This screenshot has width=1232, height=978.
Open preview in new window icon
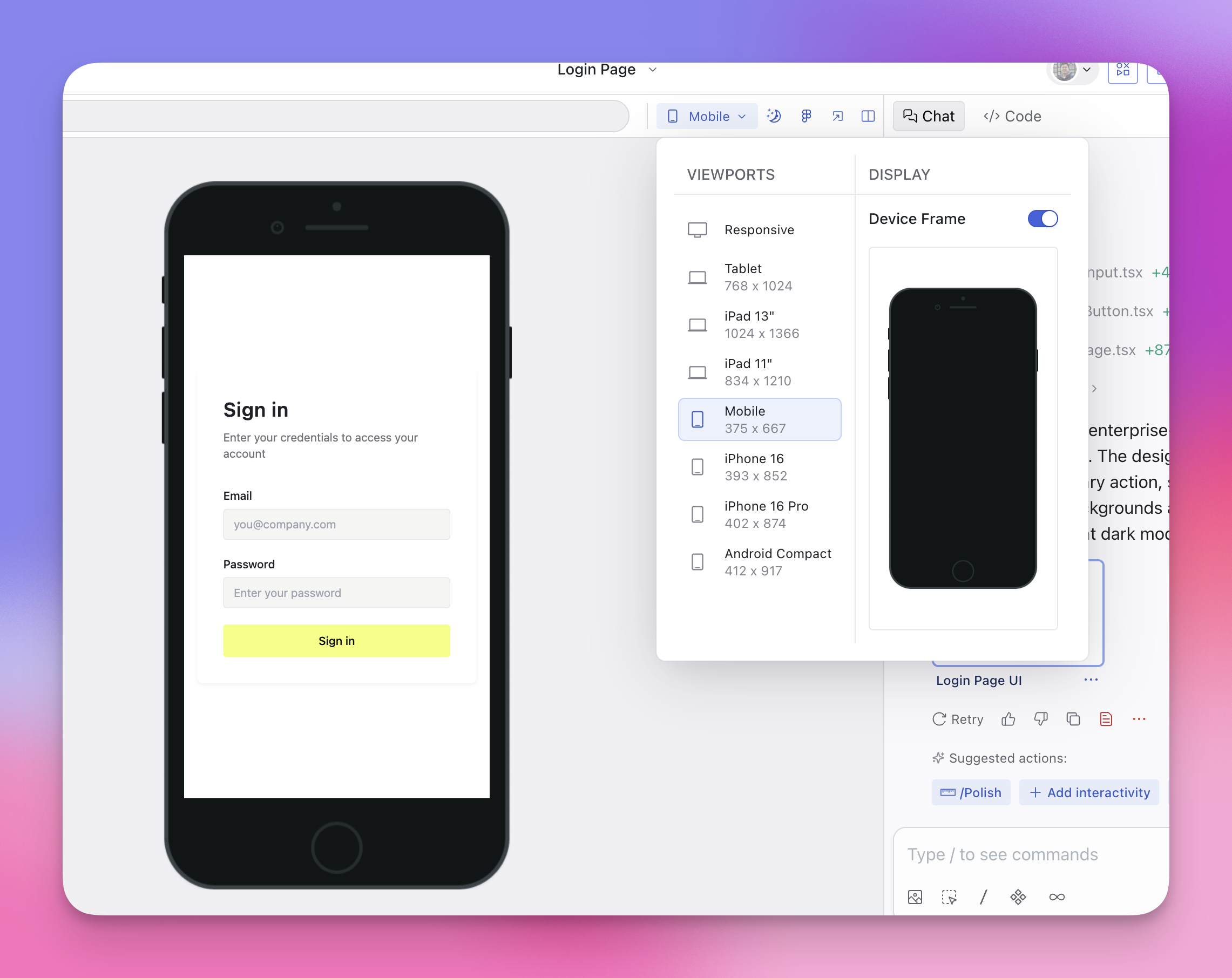click(x=837, y=116)
